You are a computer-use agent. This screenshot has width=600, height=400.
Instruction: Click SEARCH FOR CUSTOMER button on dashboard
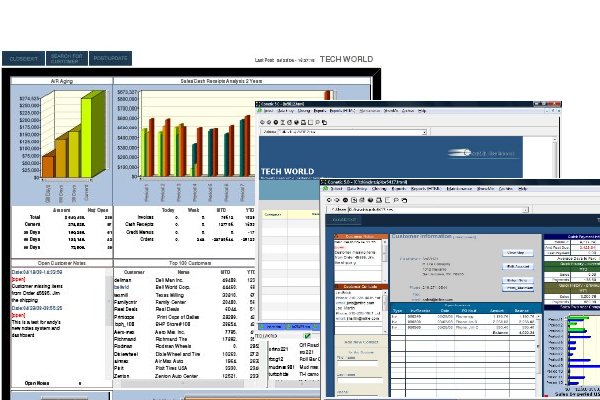pyautogui.click(x=67, y=59)
